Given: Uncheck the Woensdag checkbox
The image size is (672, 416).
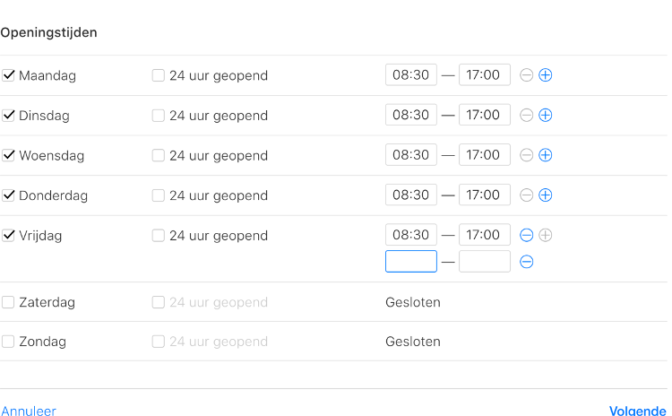Looking at the screenshot, I should coord(9,155).
